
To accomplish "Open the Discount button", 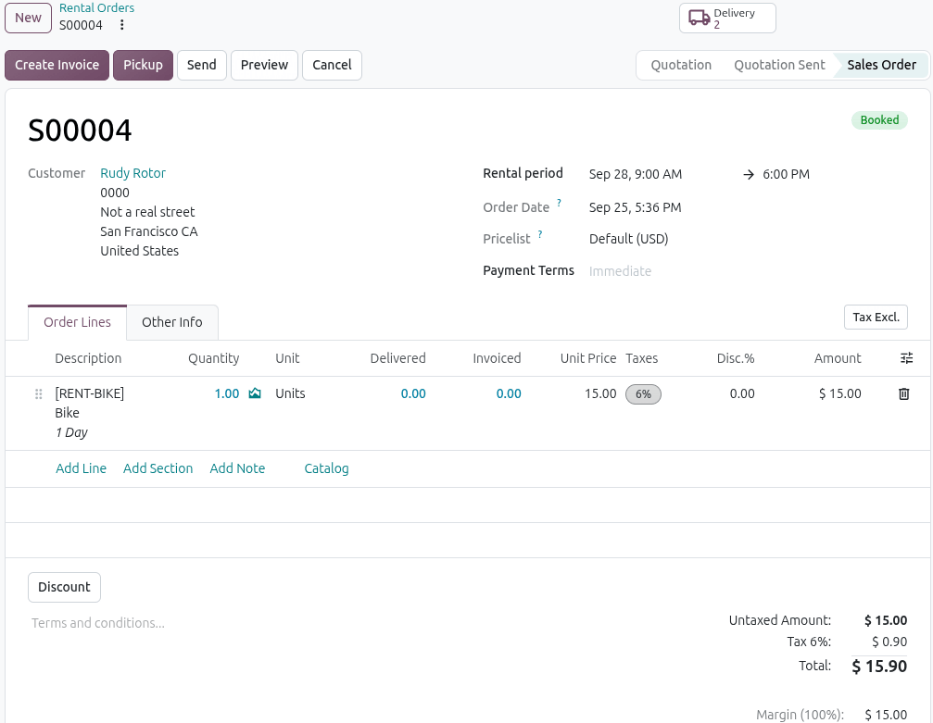I will [64, 587].
